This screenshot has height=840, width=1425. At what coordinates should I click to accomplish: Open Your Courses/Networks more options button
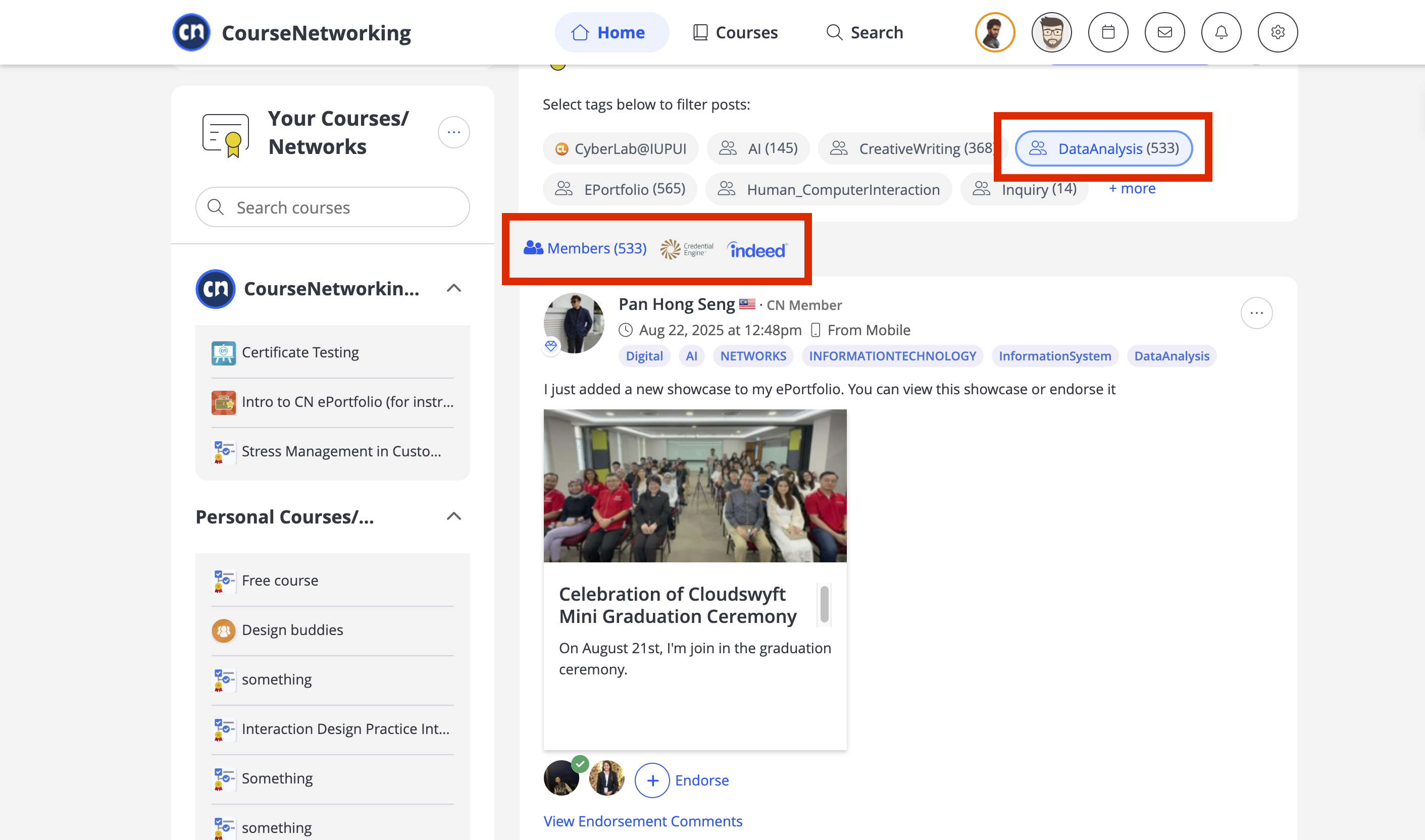pyautogui.click(x=453, y=132)
